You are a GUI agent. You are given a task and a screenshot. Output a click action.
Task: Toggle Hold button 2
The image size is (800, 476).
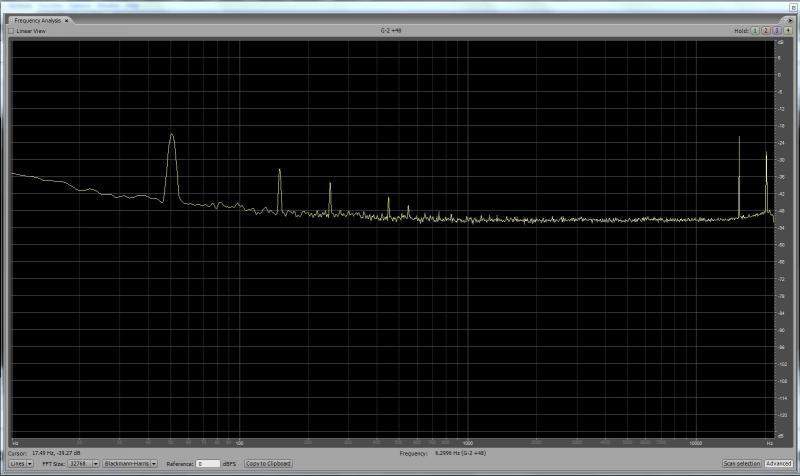coord(766,31)
